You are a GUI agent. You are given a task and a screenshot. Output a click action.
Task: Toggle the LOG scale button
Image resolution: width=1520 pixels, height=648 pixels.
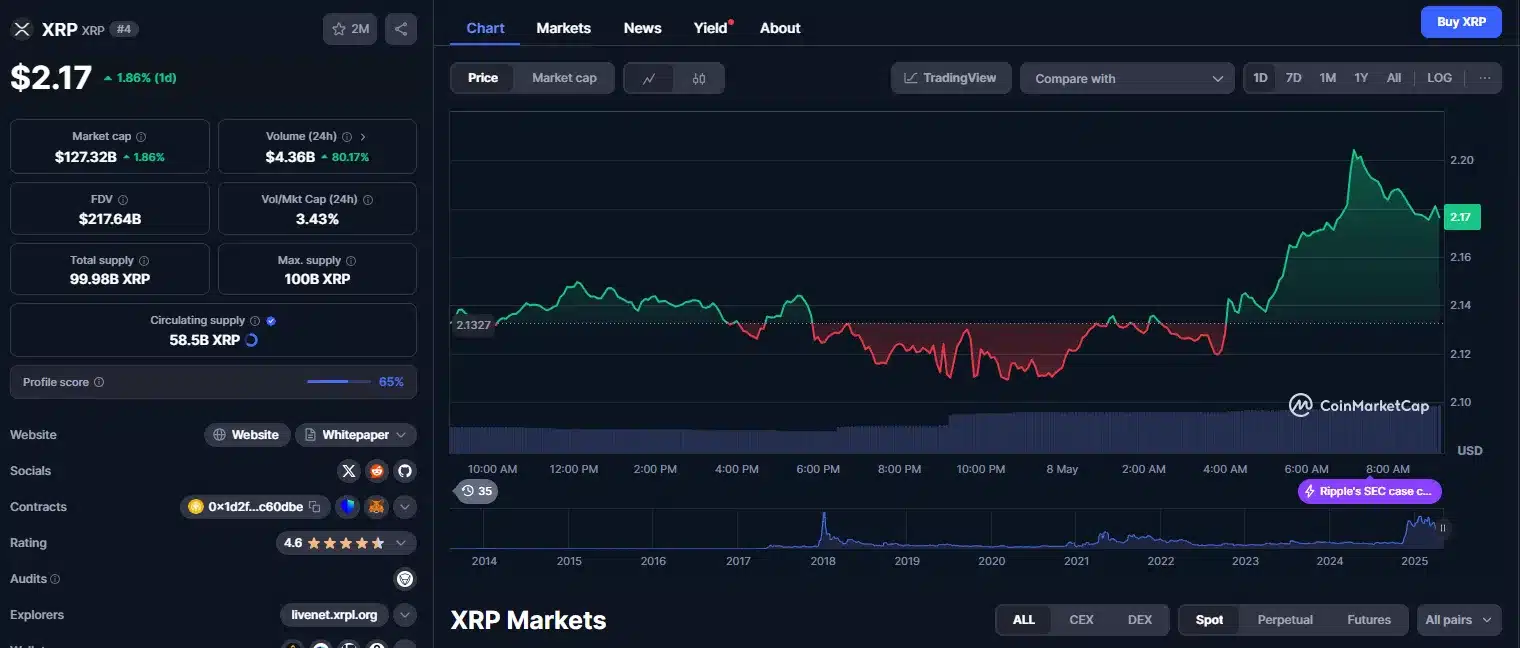click(x=1439, y=78)
